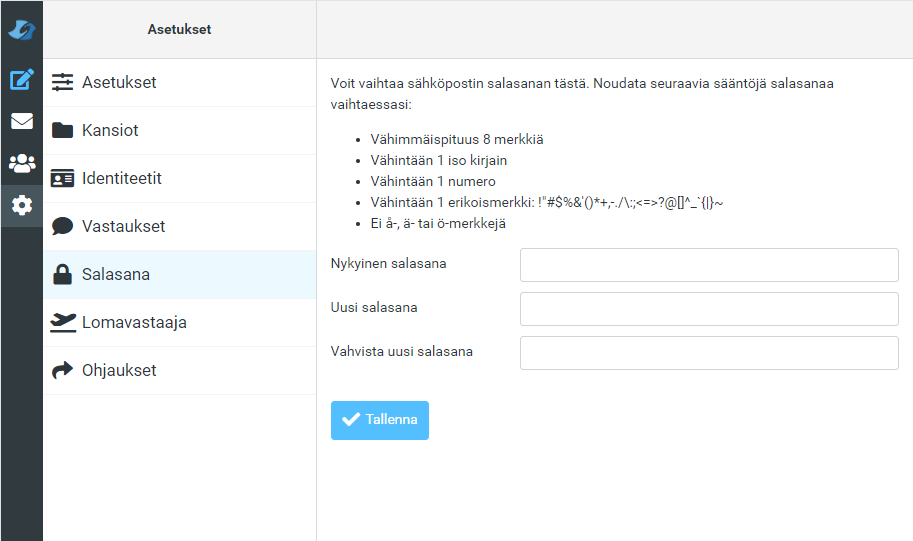913x541 pixels.
Task: Click the Tallenna save button
Action: pyautogui.click(x=380, y=420)
